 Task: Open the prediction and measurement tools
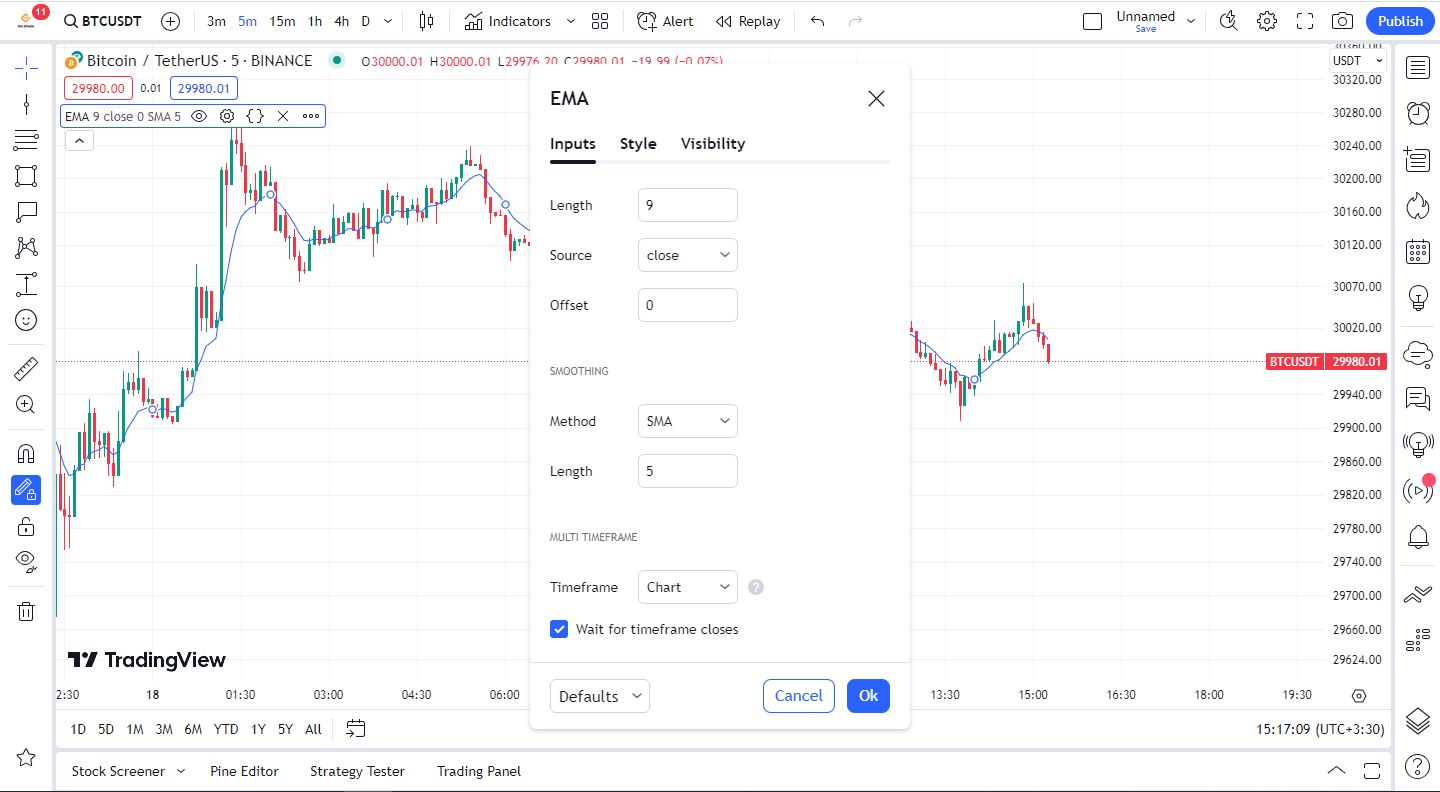point(26,284)
